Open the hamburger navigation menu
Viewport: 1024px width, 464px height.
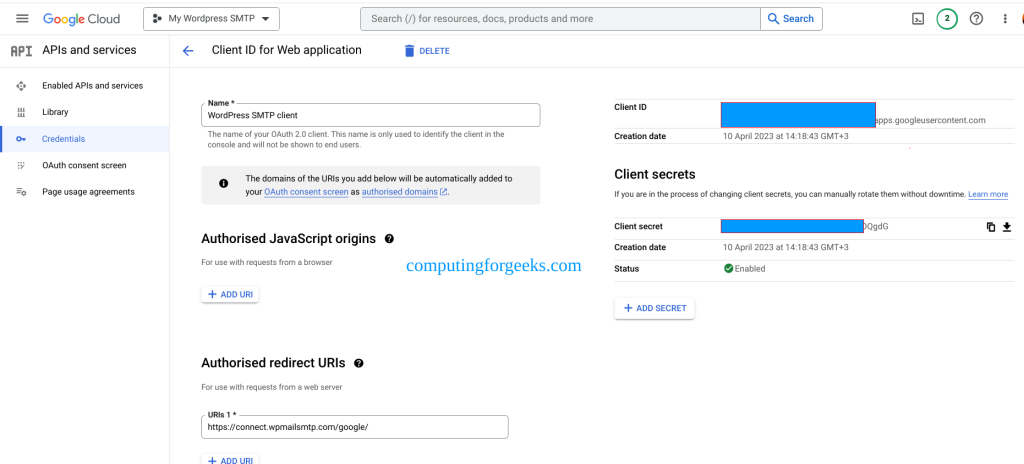22,18
